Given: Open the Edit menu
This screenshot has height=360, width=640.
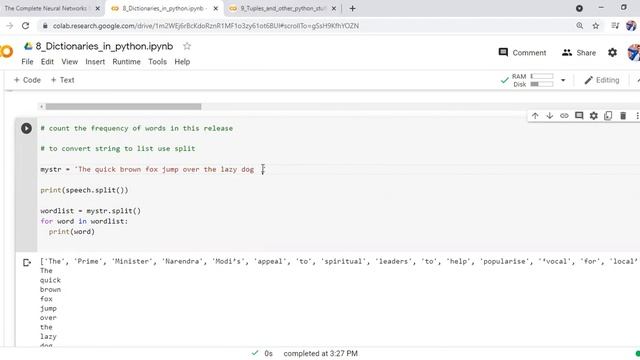Looking at the screenshot, I should click(x=47, y=62).
